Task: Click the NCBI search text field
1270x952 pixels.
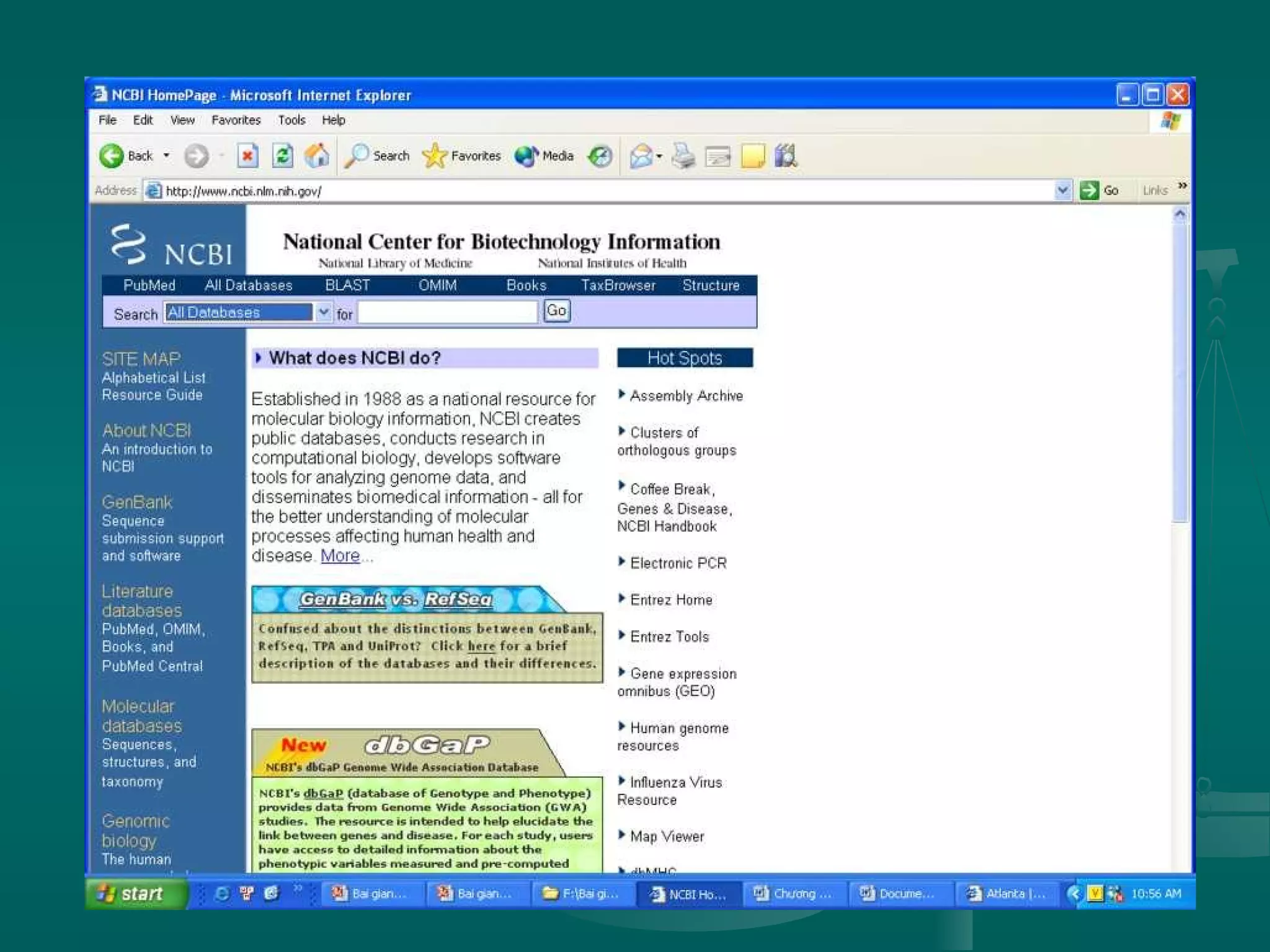Action: (447, 312)
